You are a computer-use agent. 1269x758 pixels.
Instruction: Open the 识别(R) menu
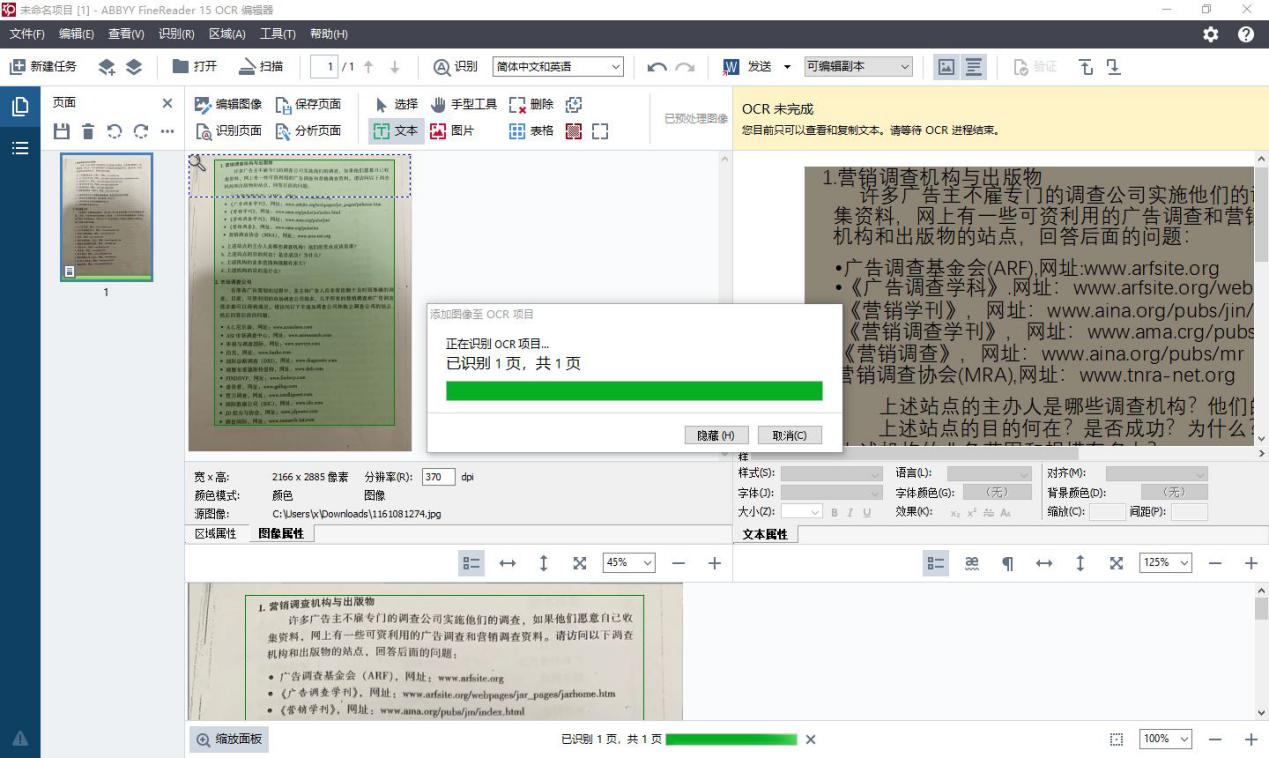176,34
